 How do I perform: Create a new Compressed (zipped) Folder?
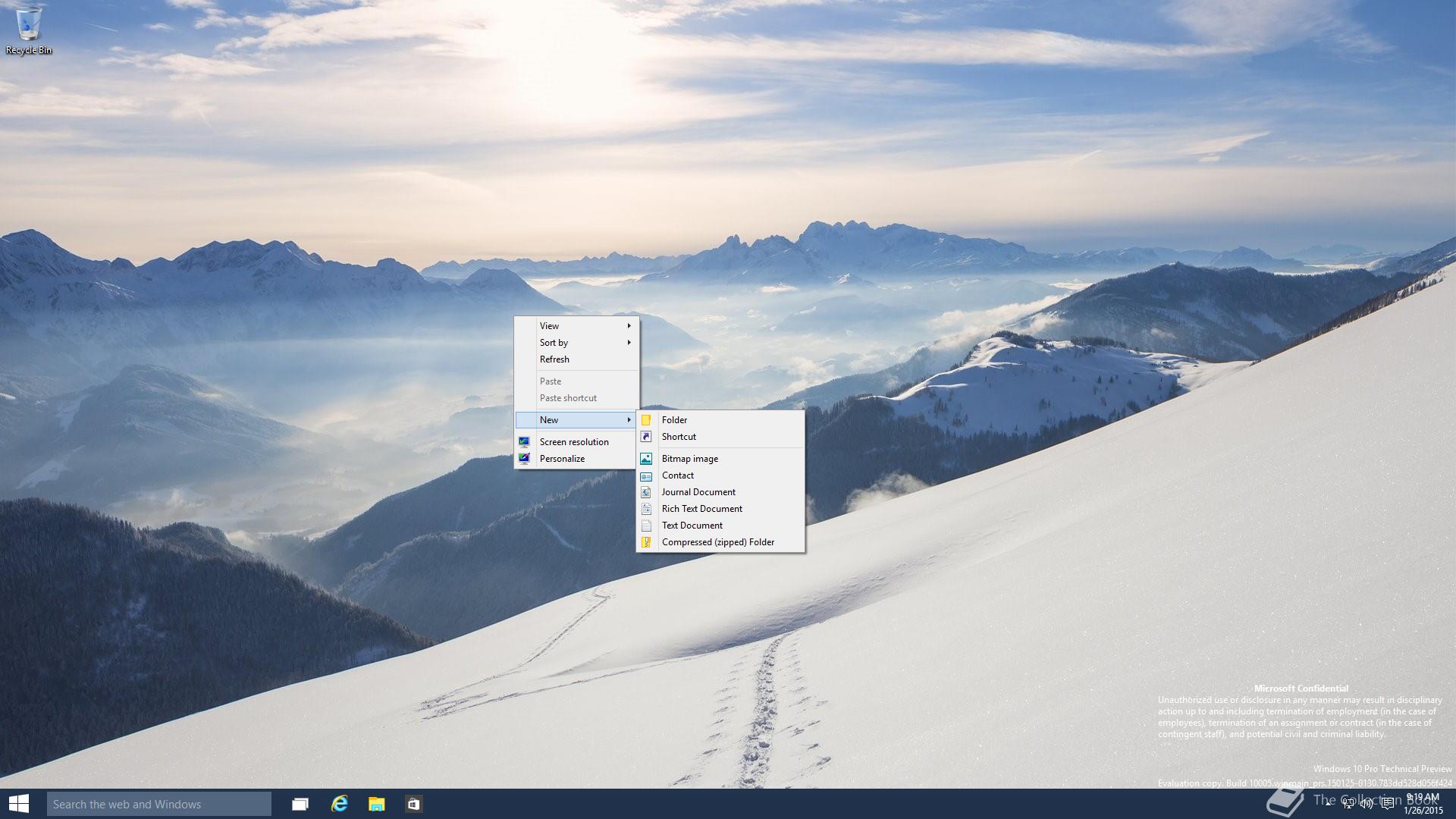(720, 542)
